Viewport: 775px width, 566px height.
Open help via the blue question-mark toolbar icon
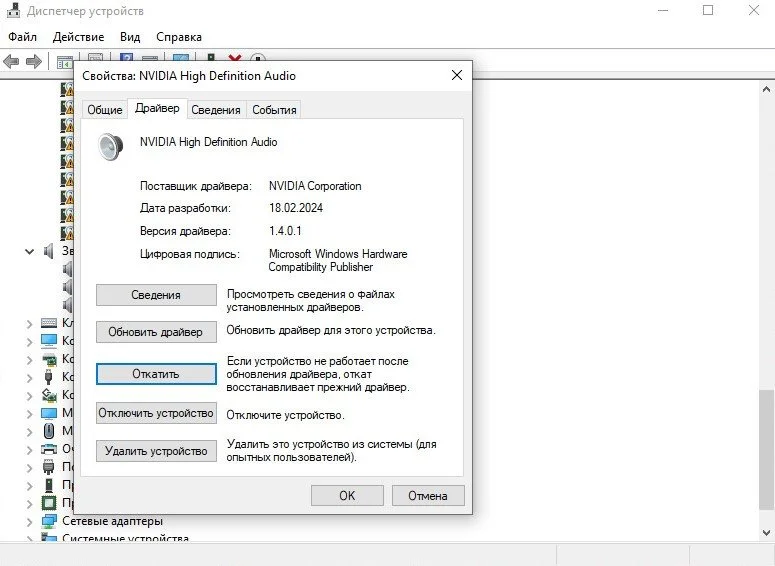[127, 58]
